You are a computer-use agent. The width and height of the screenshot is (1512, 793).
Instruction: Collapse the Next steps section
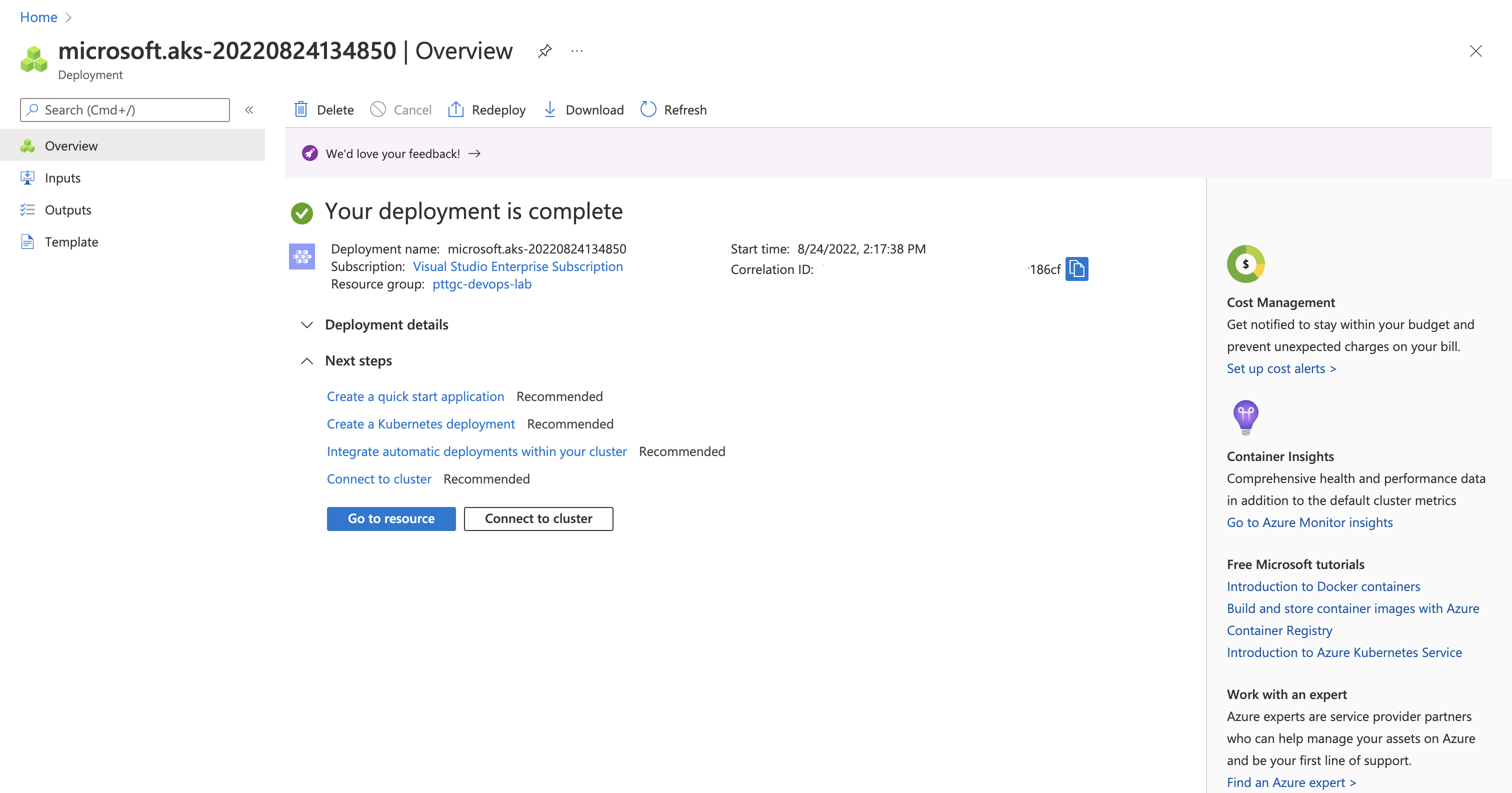pyautogui.click(x=307, y=361)
